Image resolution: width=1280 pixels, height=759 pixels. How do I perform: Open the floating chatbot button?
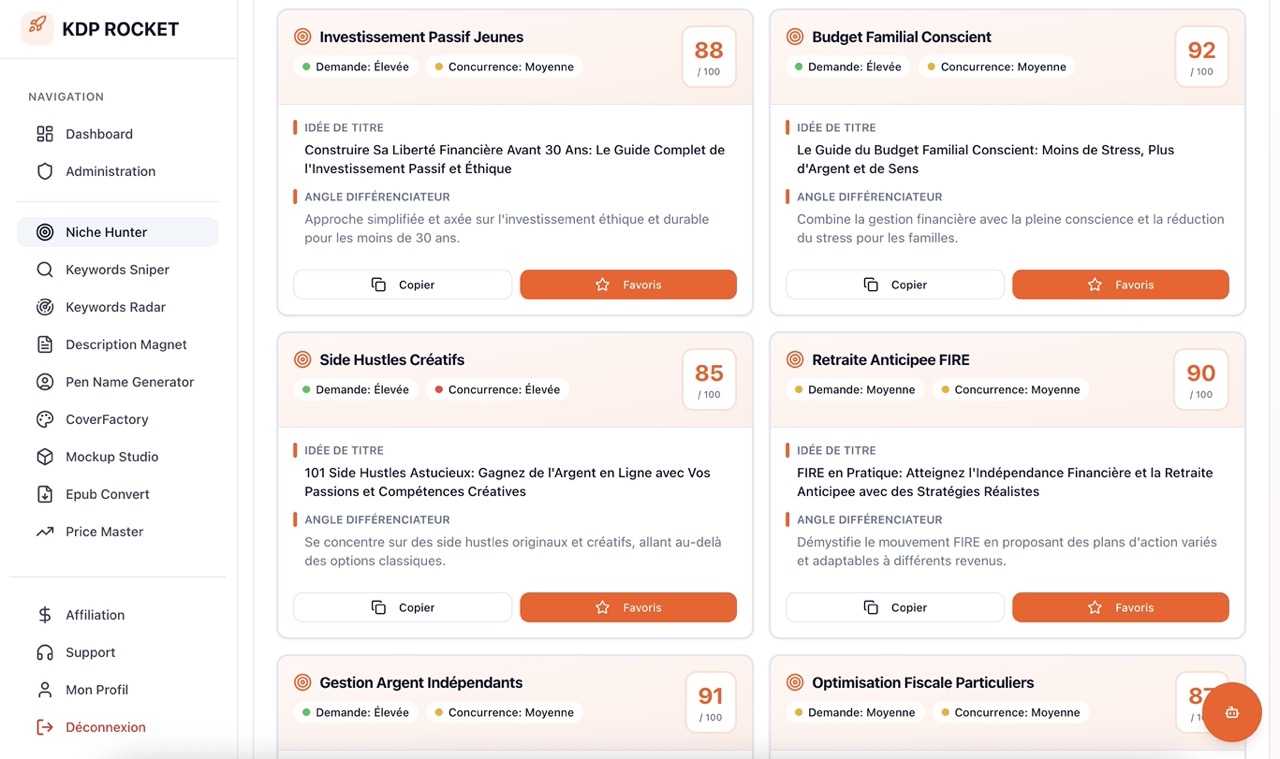tap(1231, 712)
